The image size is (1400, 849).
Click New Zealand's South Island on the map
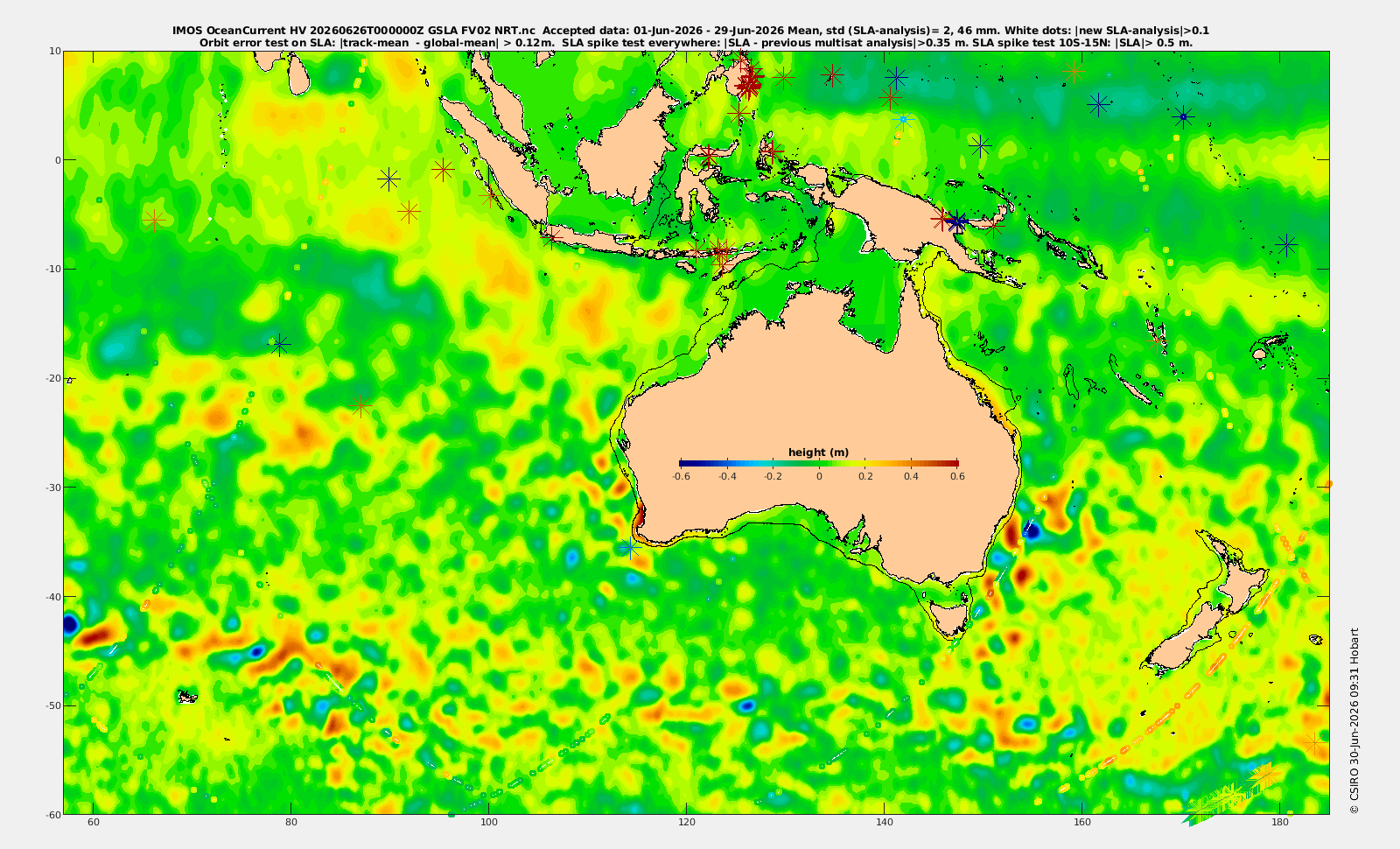(x=1184, y=641)
